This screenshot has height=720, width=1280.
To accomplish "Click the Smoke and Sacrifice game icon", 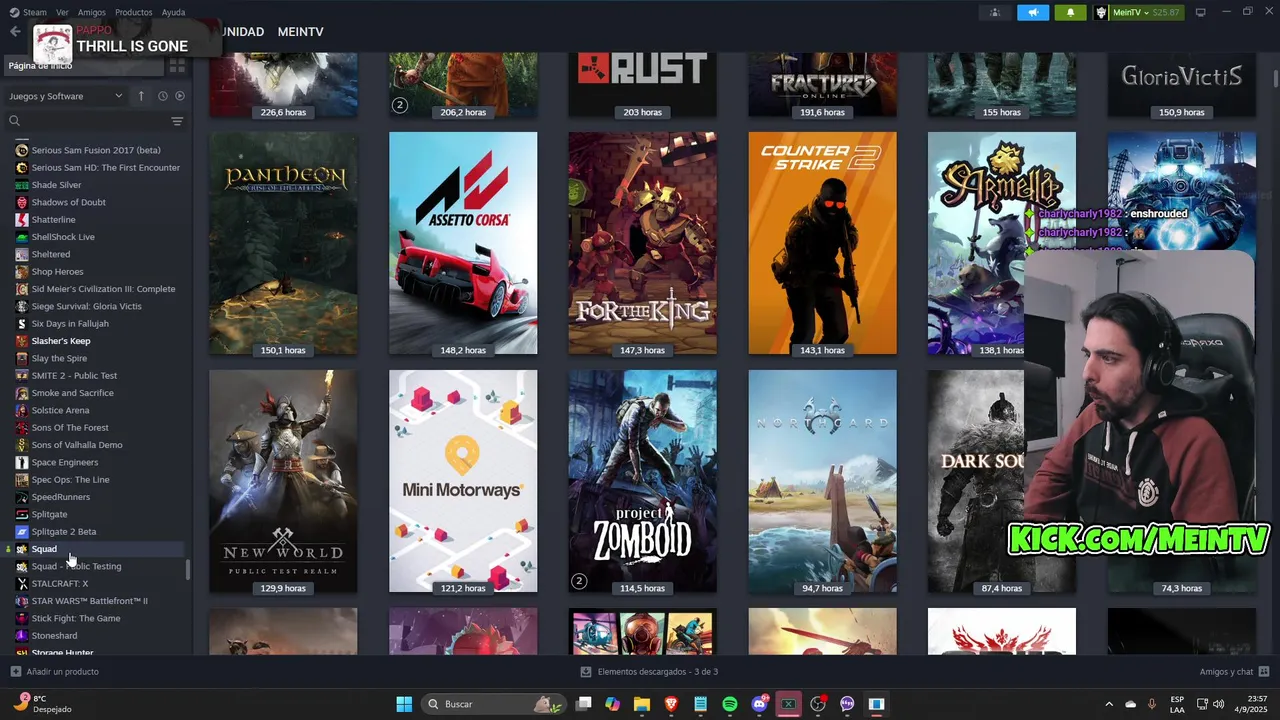I will click(x=22, y=393).
